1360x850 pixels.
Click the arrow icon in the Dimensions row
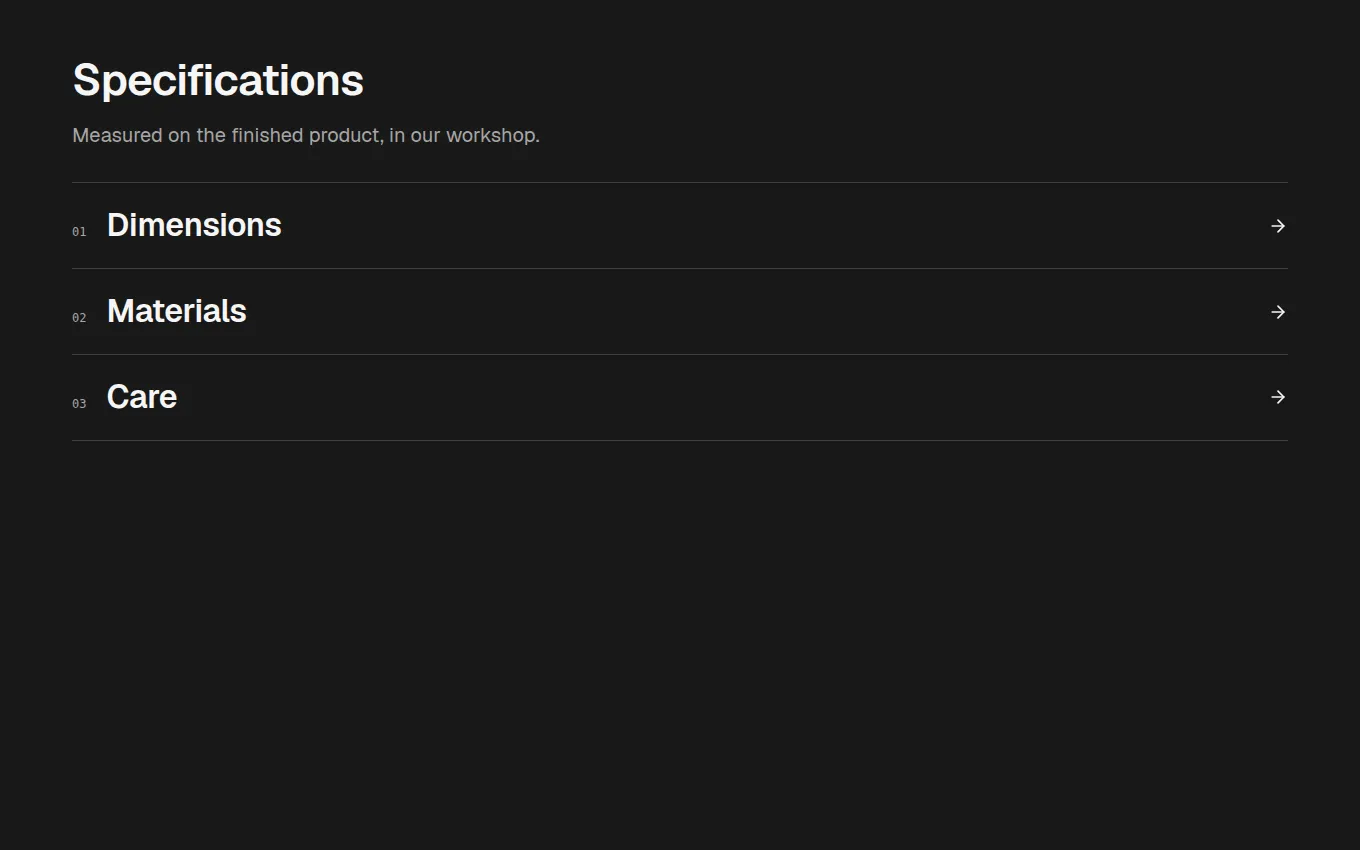click(1277, 226)
